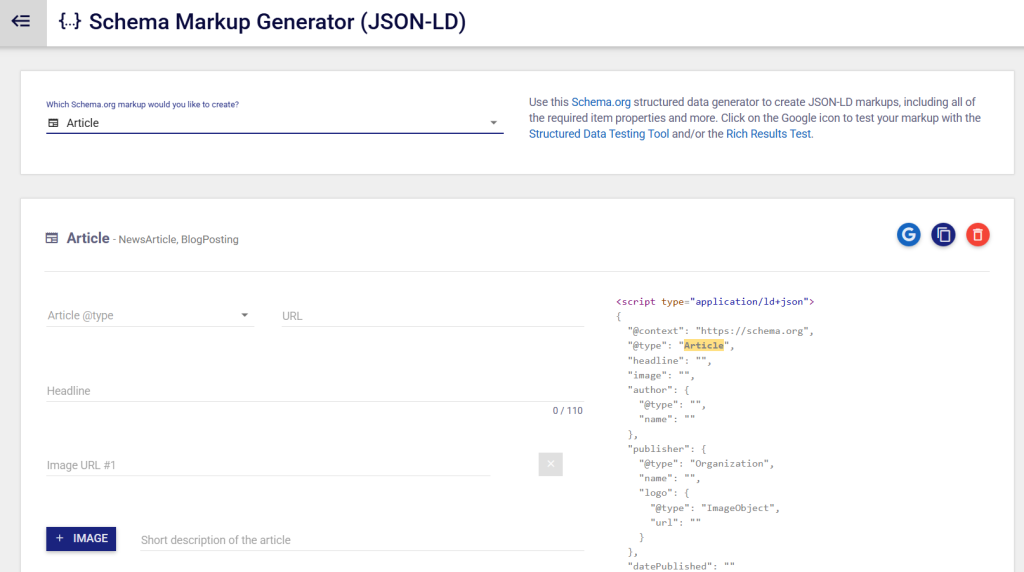Click the Image URL #1 field
Image resolution: width=1024 pixels, height=572 pixels.
click(268, 465)
